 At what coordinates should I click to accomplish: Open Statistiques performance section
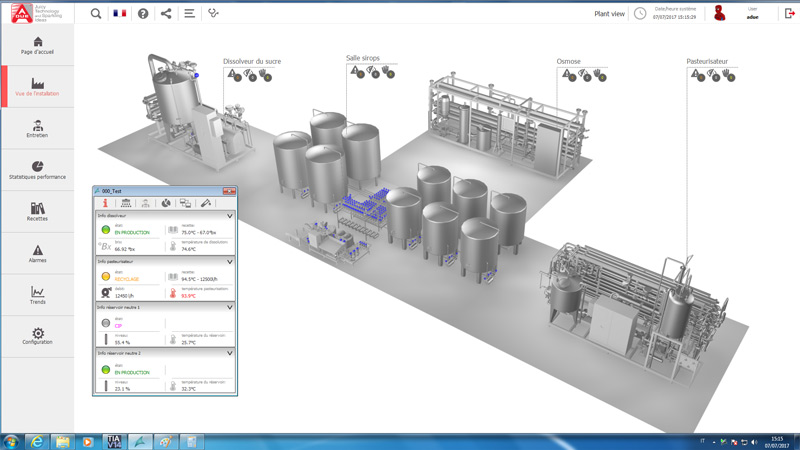[37, 170]
